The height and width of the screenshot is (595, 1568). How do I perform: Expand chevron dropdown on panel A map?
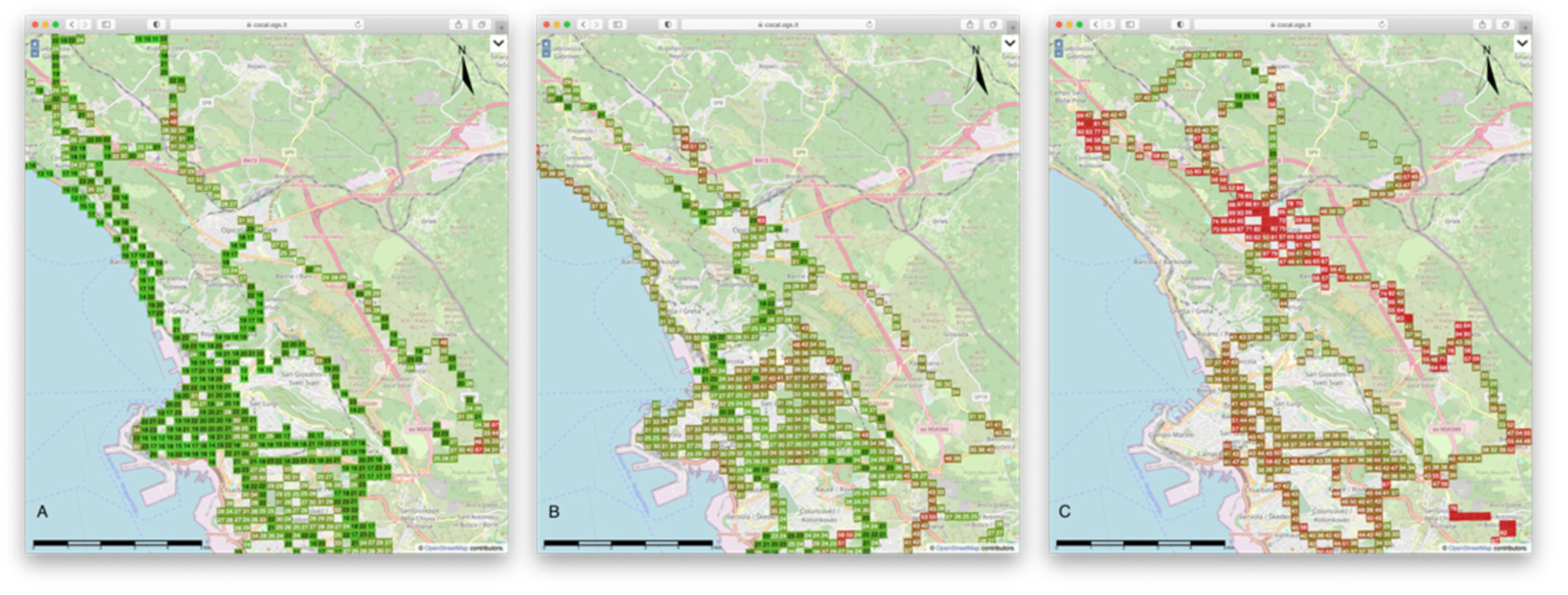click(498, 43)
